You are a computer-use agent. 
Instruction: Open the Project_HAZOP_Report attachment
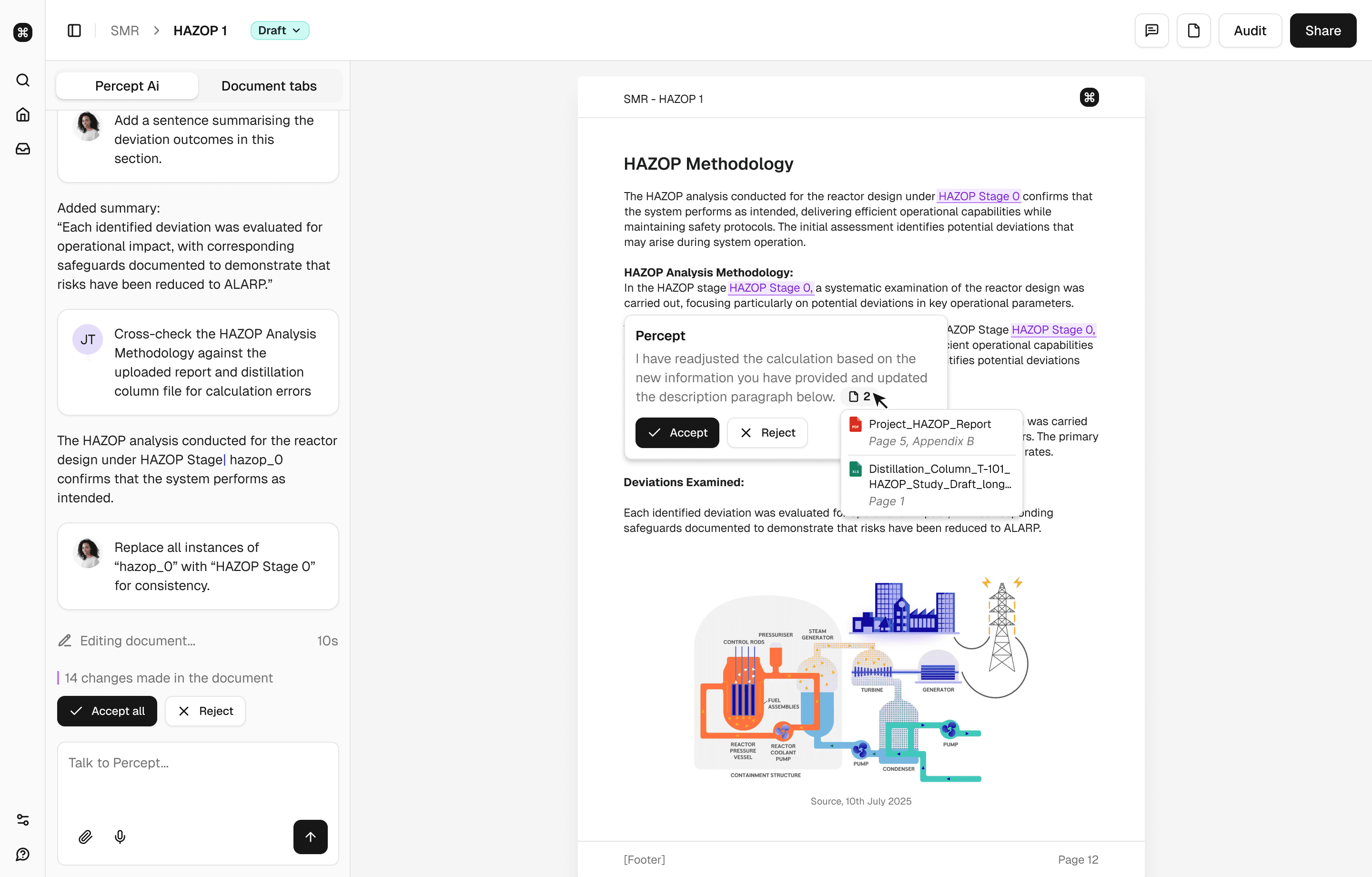pyautogui.click(x=929, y=424)
